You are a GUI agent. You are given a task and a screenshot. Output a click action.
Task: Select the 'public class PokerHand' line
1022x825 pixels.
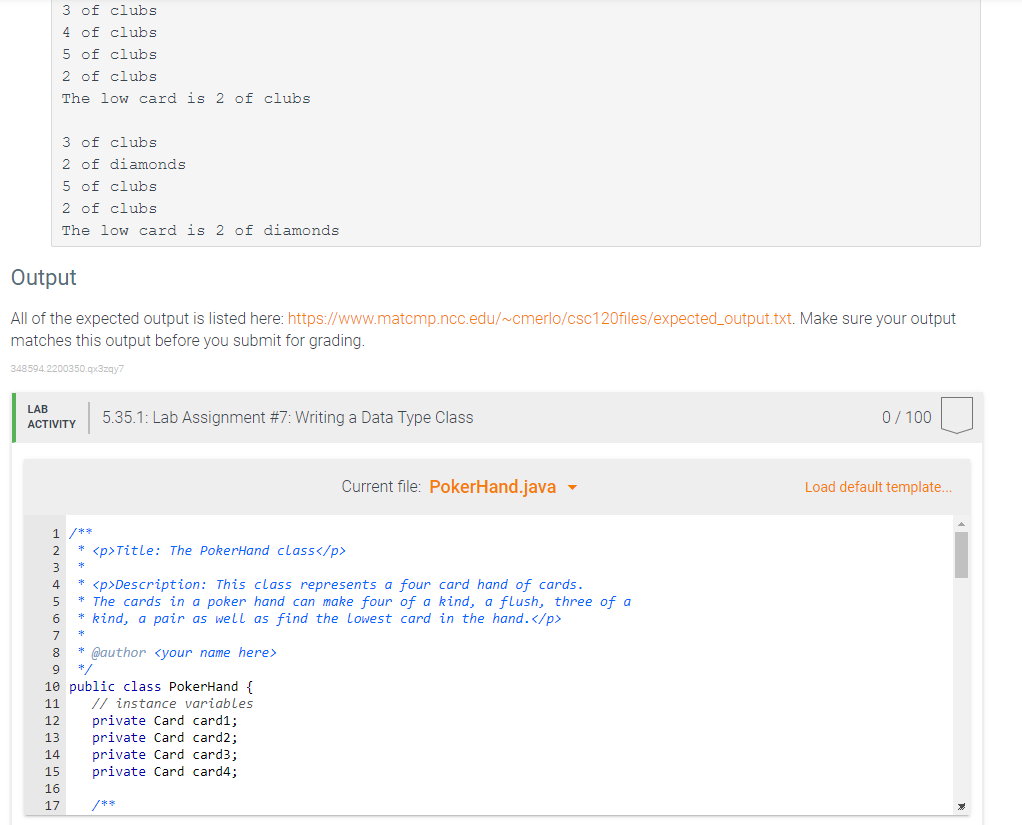160,686
